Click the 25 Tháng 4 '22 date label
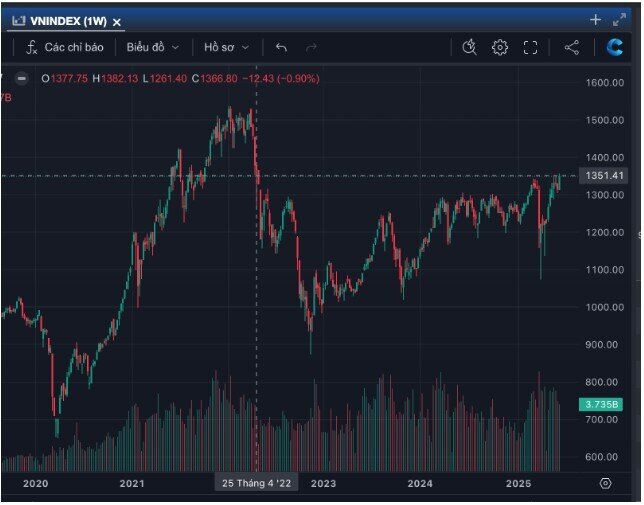644x505 pixels. click(257, 483)
